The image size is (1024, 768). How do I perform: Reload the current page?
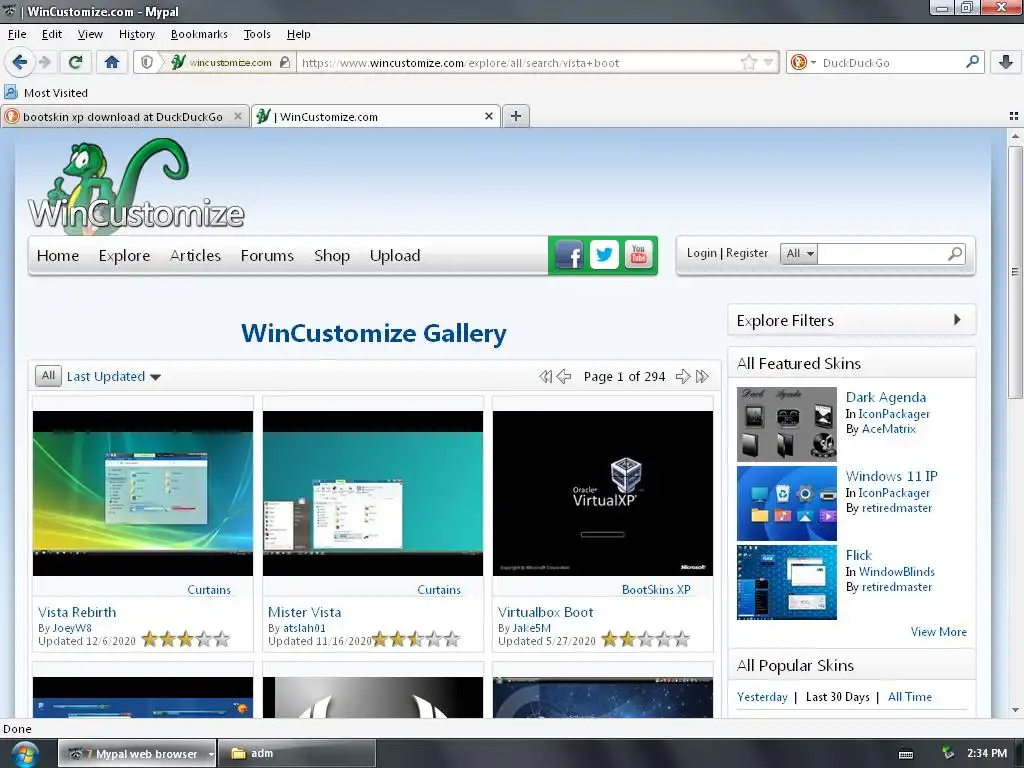pyautogui.click(x=75, y=63)
